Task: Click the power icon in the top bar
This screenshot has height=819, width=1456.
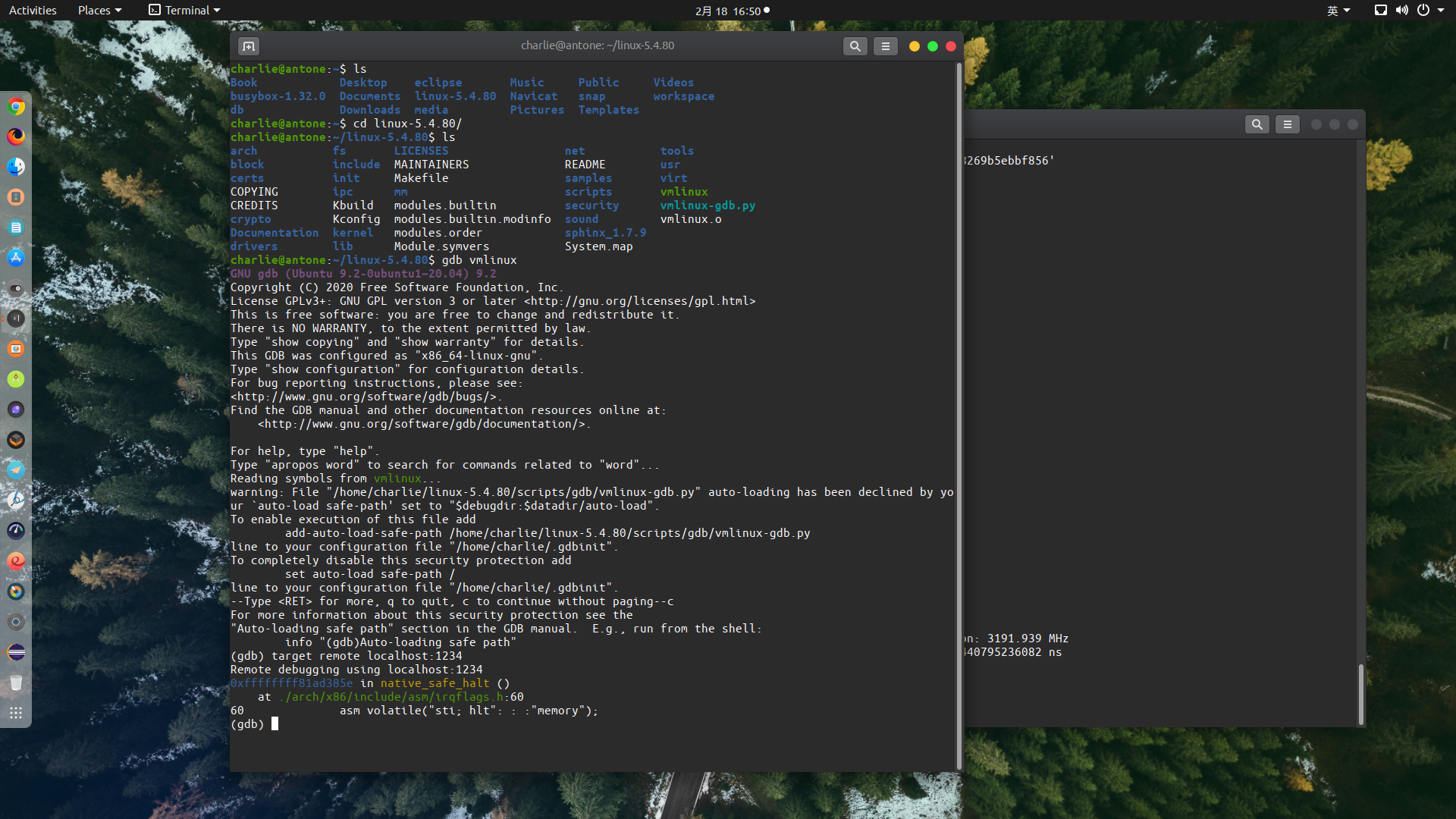Action: coord(1424,11)
